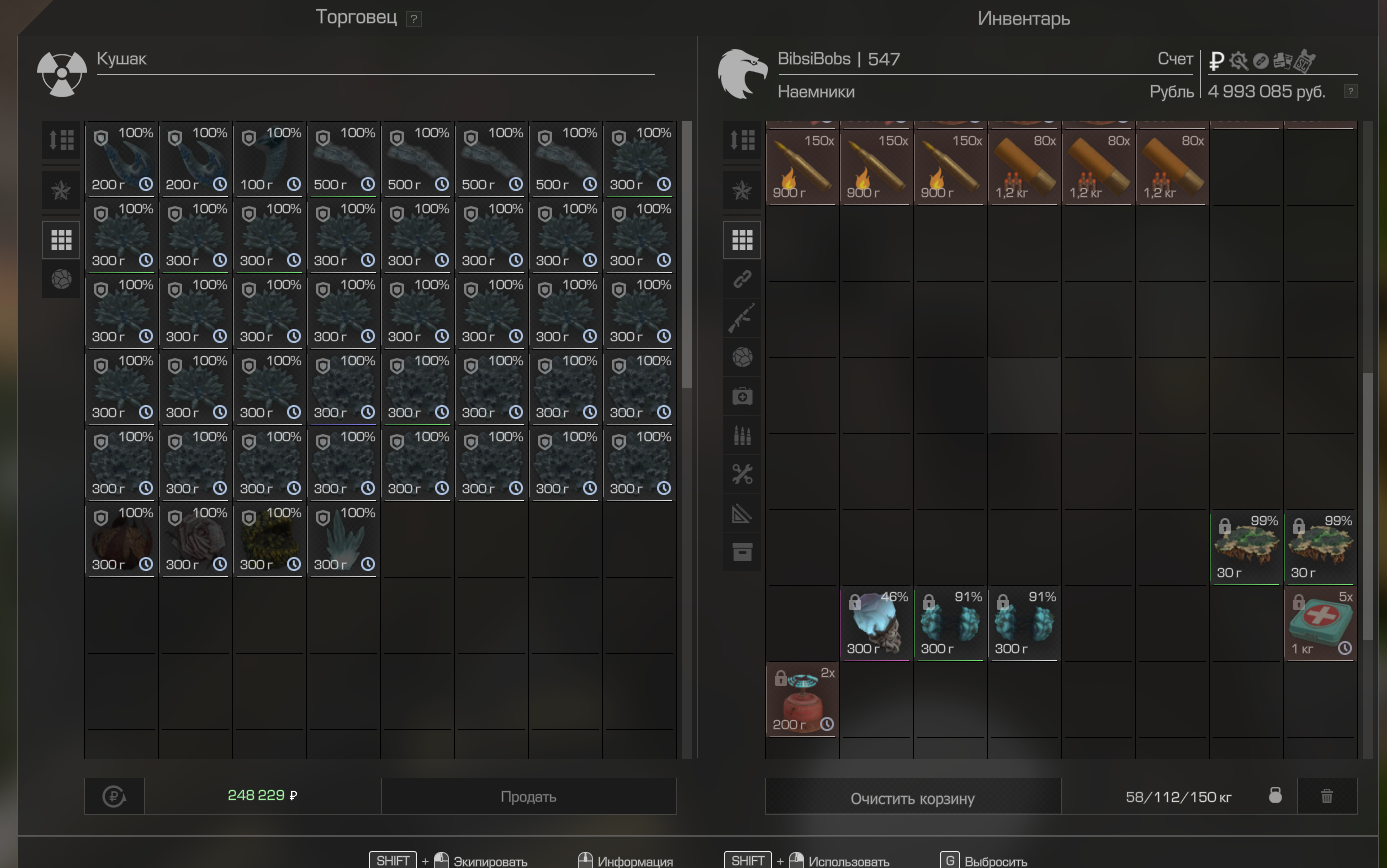Click the eagle faction avatar

(742, 75)
